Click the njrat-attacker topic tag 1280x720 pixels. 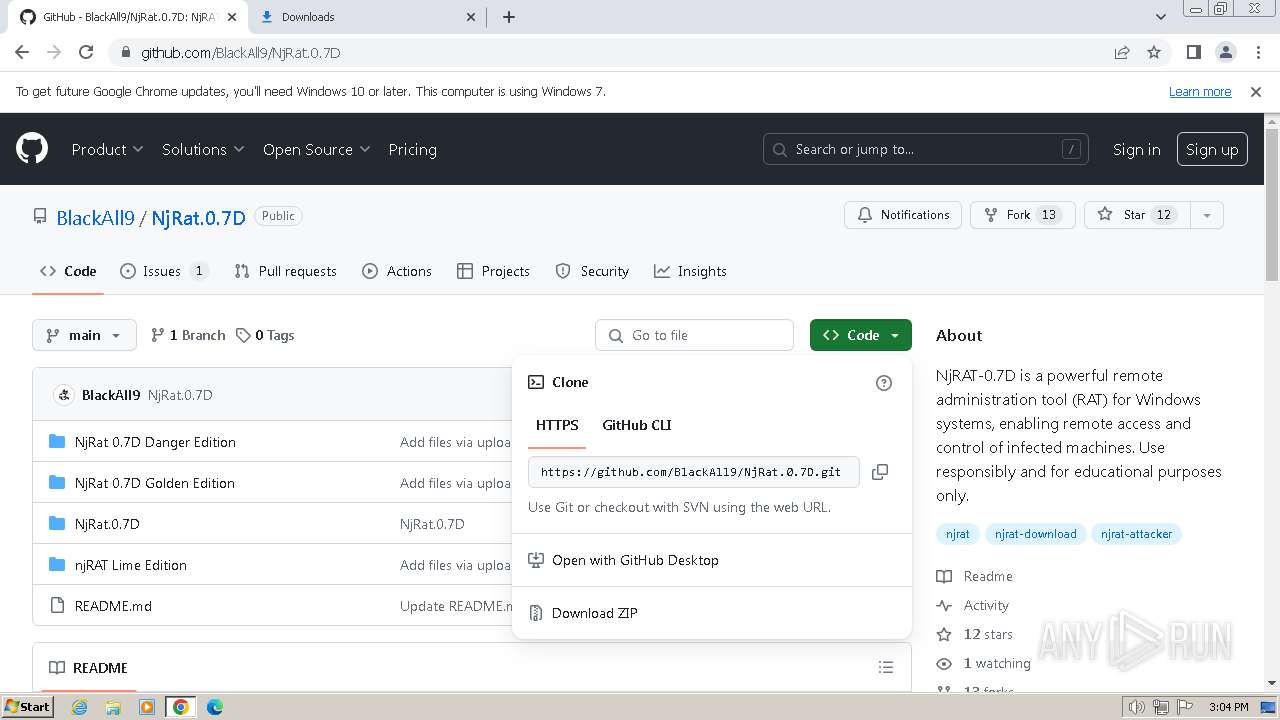pos(1137,534)
